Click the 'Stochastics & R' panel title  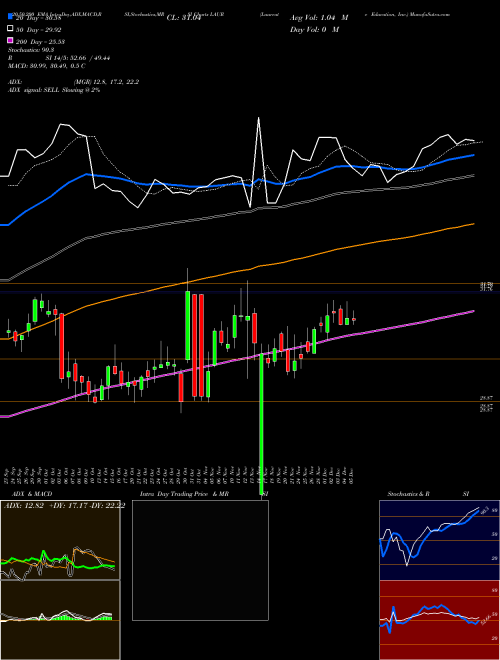pyautogui.click(x=409, y=494)
